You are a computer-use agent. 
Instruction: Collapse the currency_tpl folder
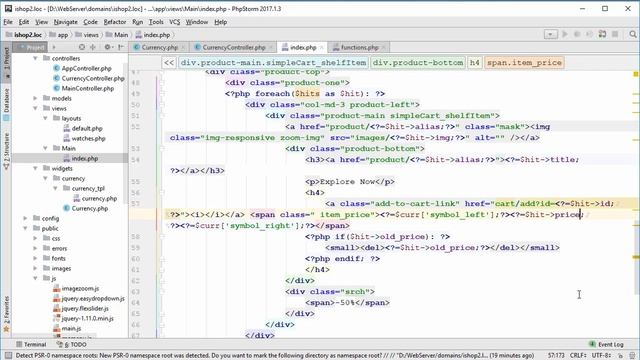click(x=55, y=188)
